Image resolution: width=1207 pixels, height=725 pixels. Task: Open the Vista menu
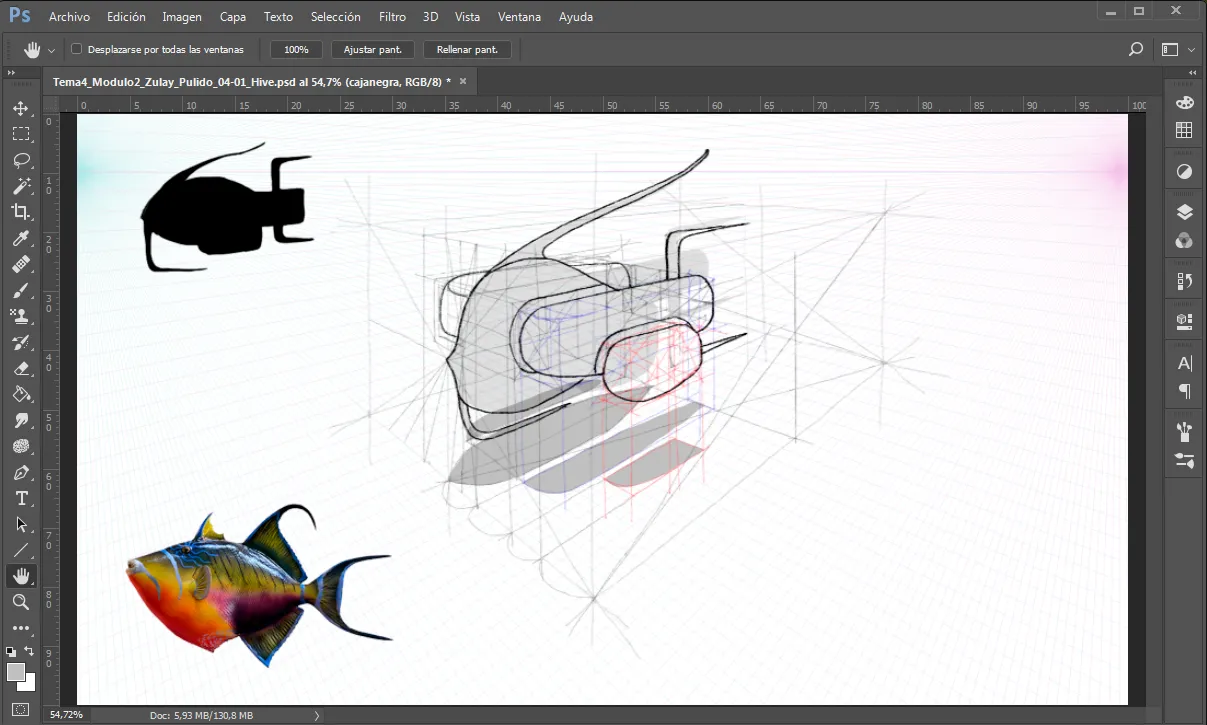[467, 17]
